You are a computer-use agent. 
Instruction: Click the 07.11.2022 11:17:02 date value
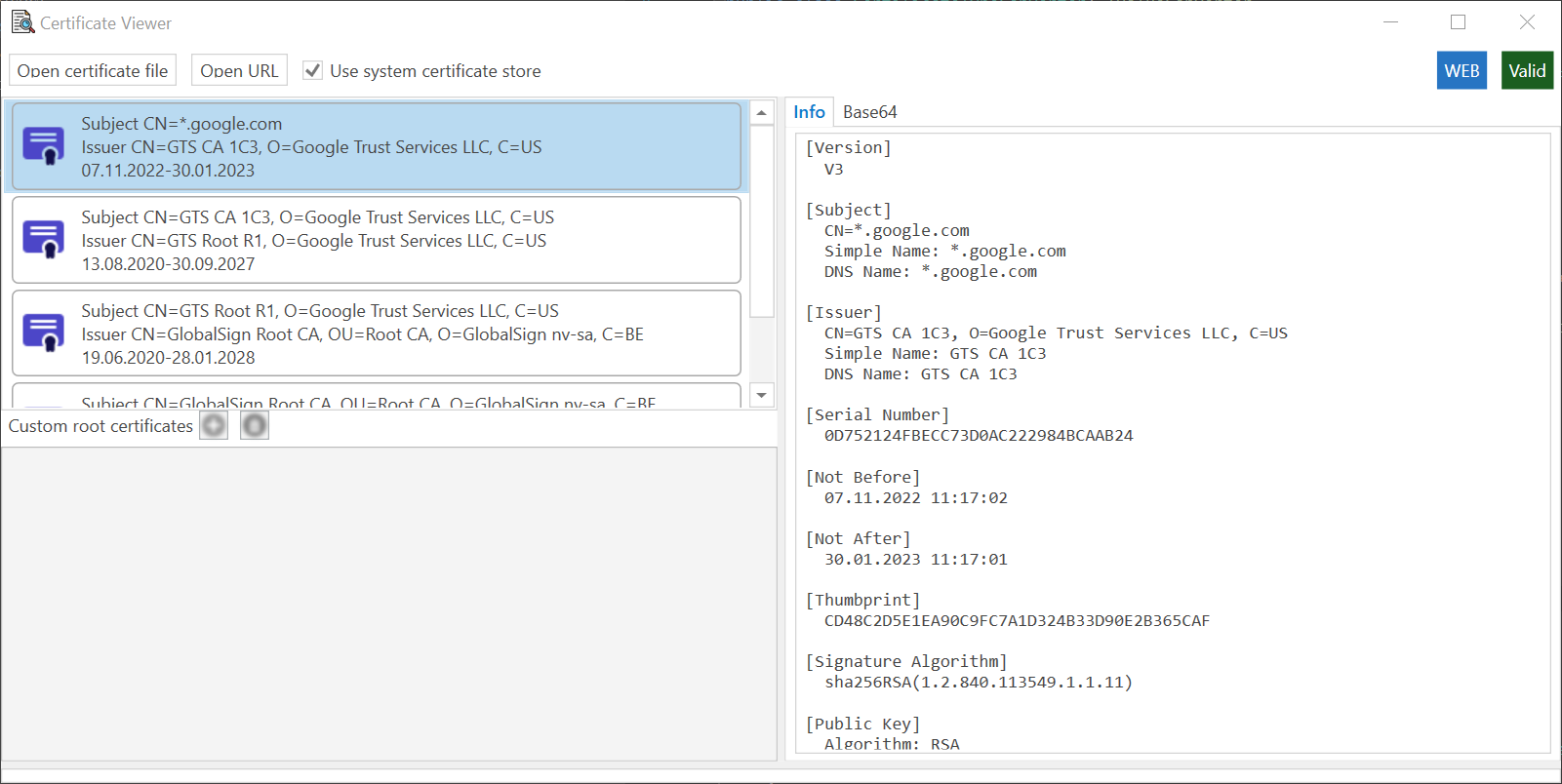(x=915, y=498)
